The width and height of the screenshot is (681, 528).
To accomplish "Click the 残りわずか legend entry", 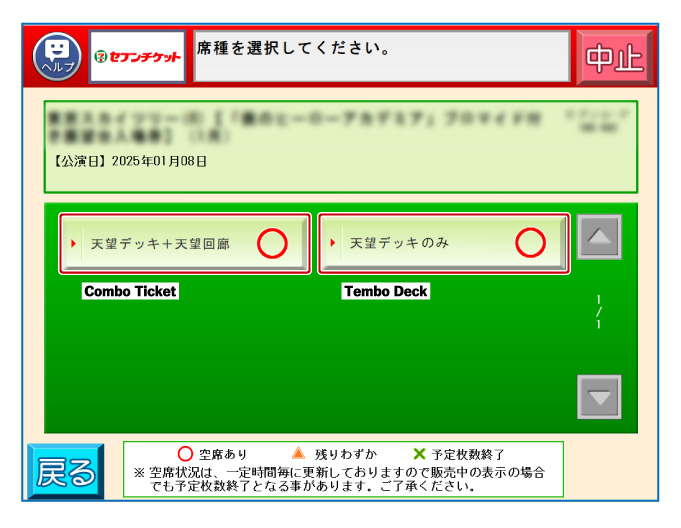I will pos(334,454).
